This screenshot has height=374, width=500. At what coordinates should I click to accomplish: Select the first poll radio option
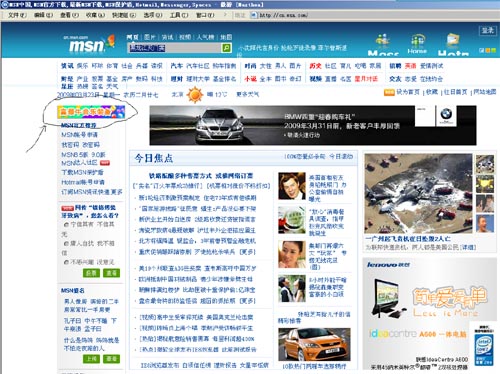(x=66, y=225)
